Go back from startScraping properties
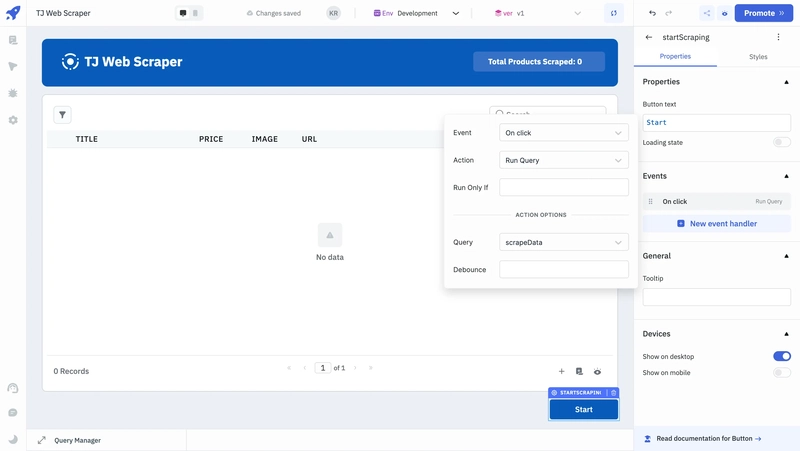 648,37
